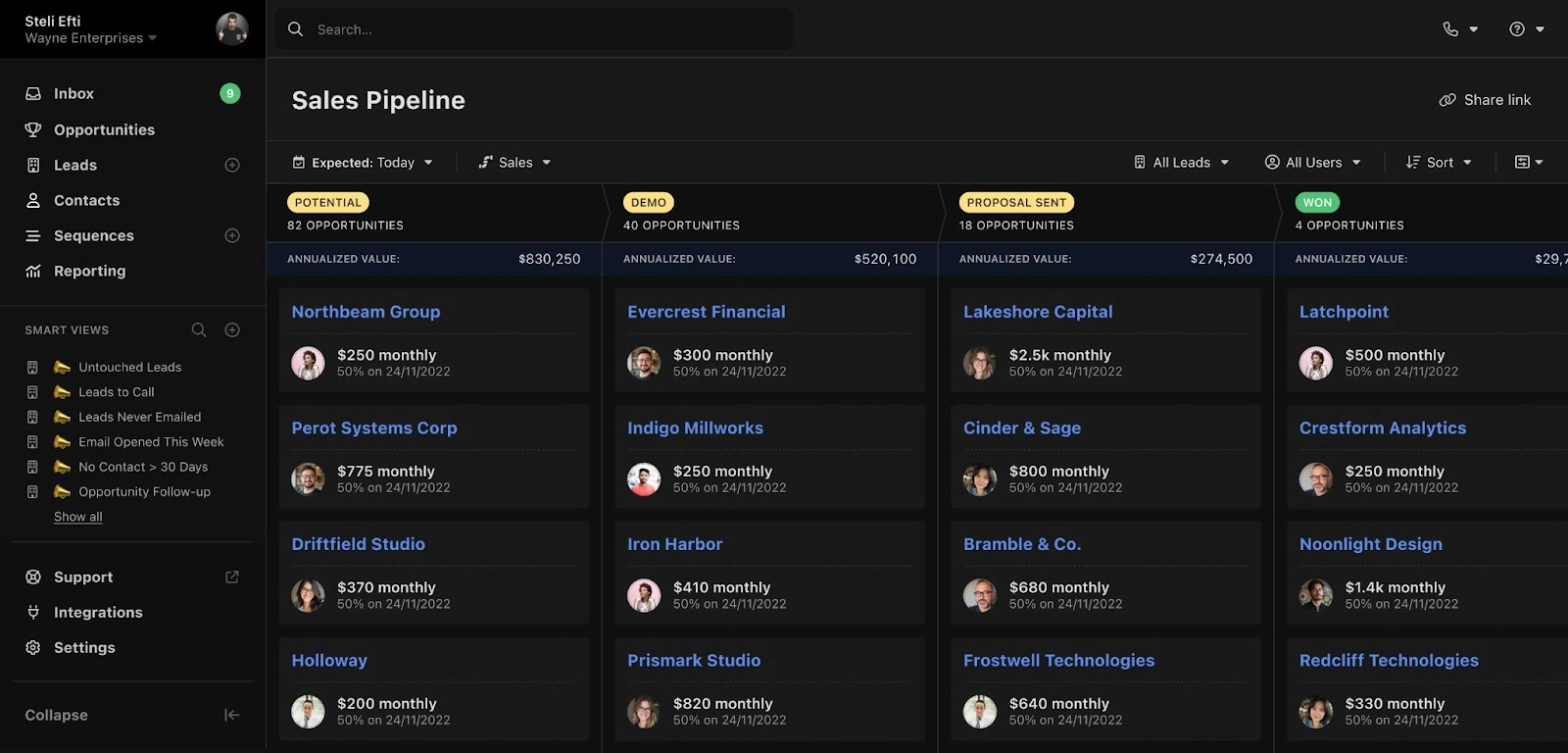Click the Inbox unread badge showing 9

230,93
